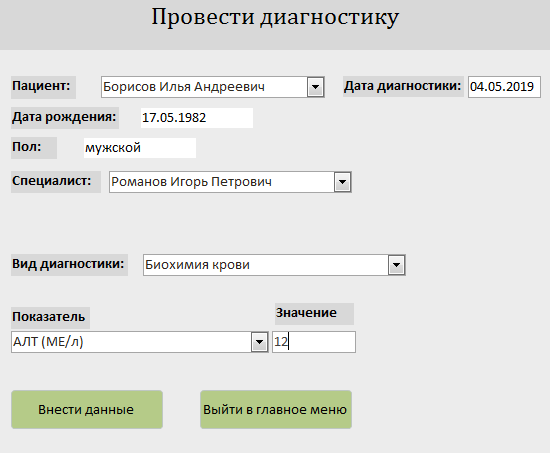Expand the Специалист dropdown arrow
This screenshot has height=453, width=550.
point(342,182)
